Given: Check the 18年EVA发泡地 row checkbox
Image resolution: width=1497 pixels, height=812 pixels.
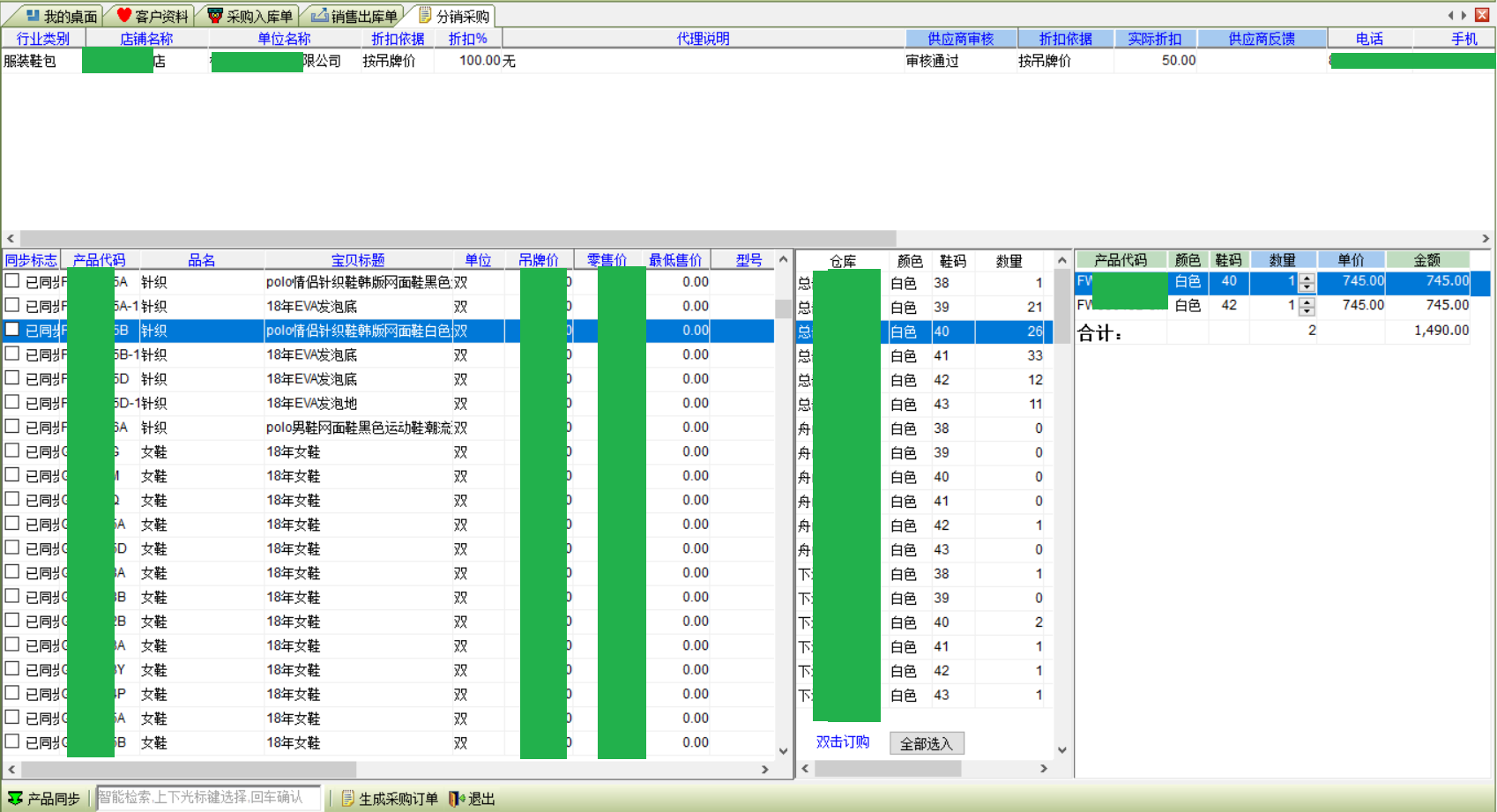Looking at the screenshot, I should (x=12, y=402).
